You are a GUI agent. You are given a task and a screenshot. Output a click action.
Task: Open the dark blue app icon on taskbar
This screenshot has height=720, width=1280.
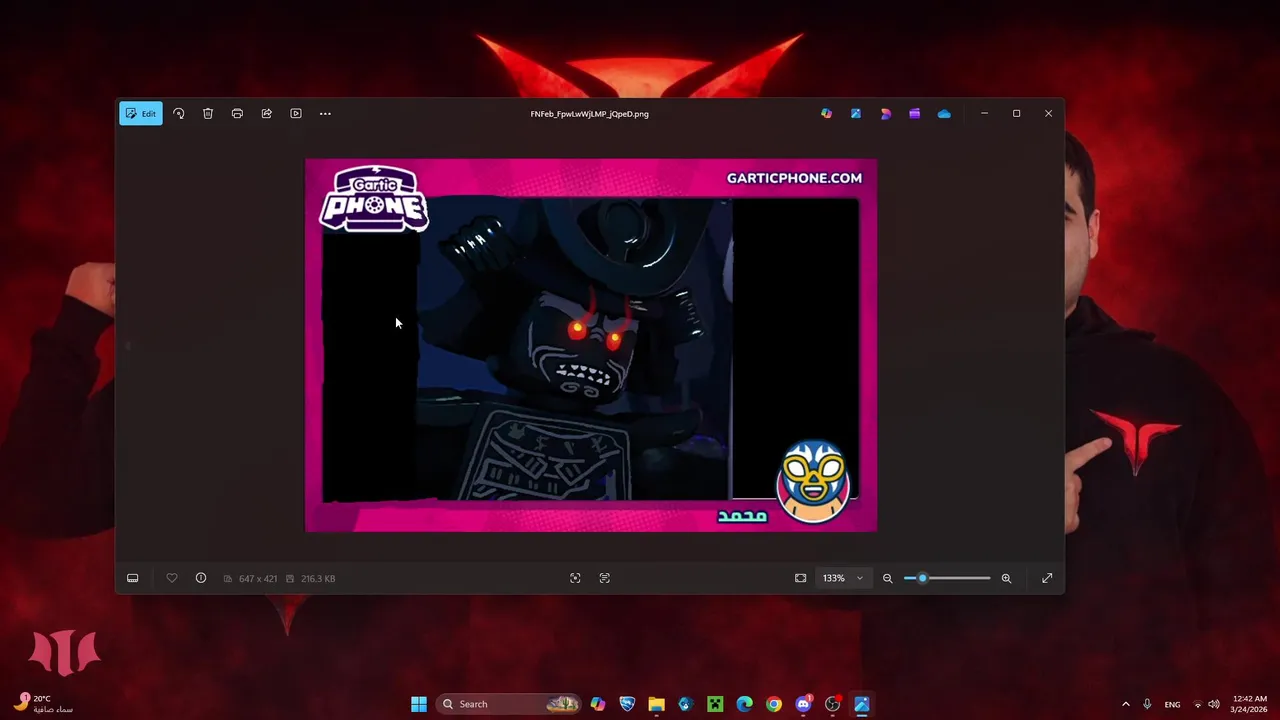pyautogui.click(x=685, y=704)
